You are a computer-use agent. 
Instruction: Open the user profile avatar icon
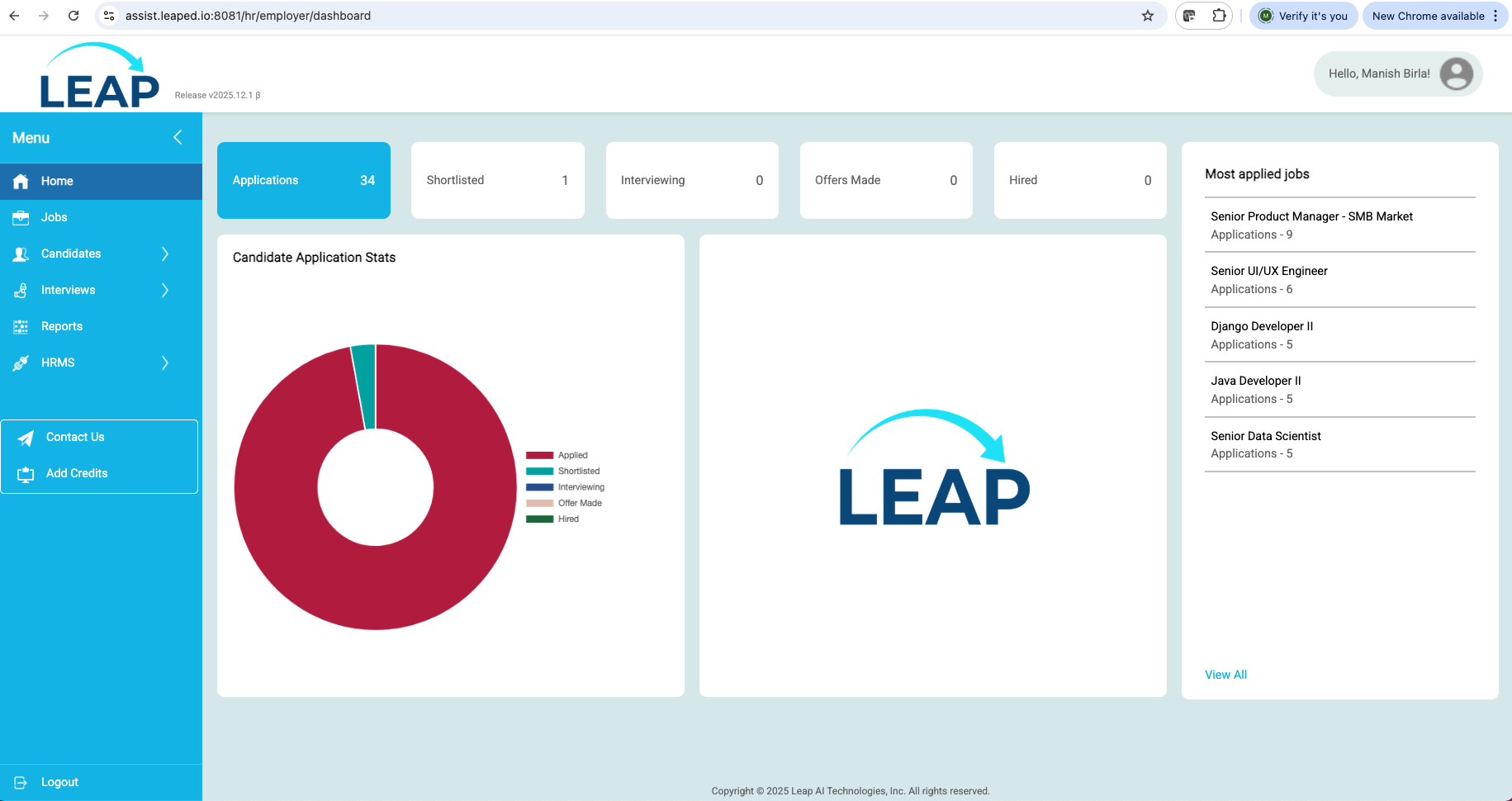[x=1457, y=73]
